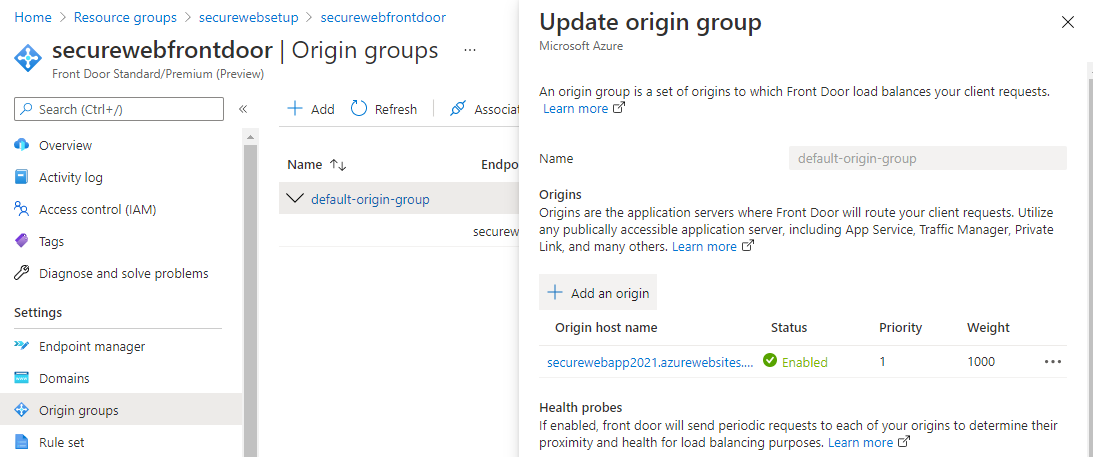Click the Front Door resource icon
1093x457 pixels.
pyautogui.click(x=29, y=57)
